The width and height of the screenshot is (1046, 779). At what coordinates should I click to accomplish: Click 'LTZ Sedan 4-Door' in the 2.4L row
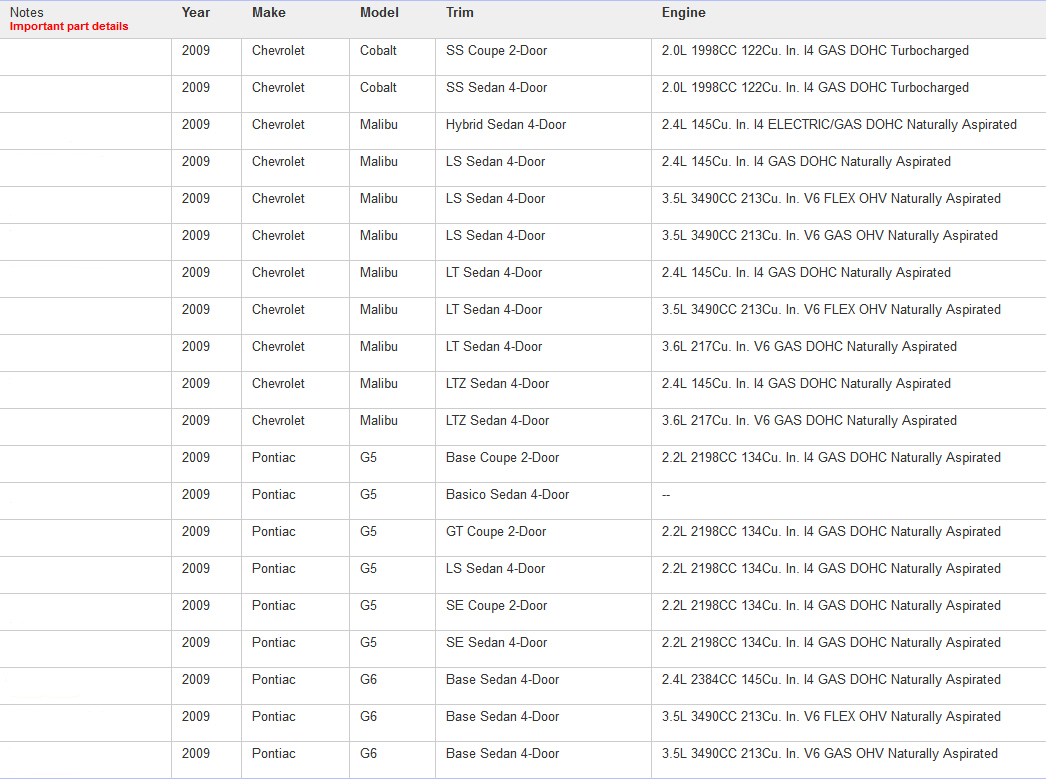(x=498, y=383)
